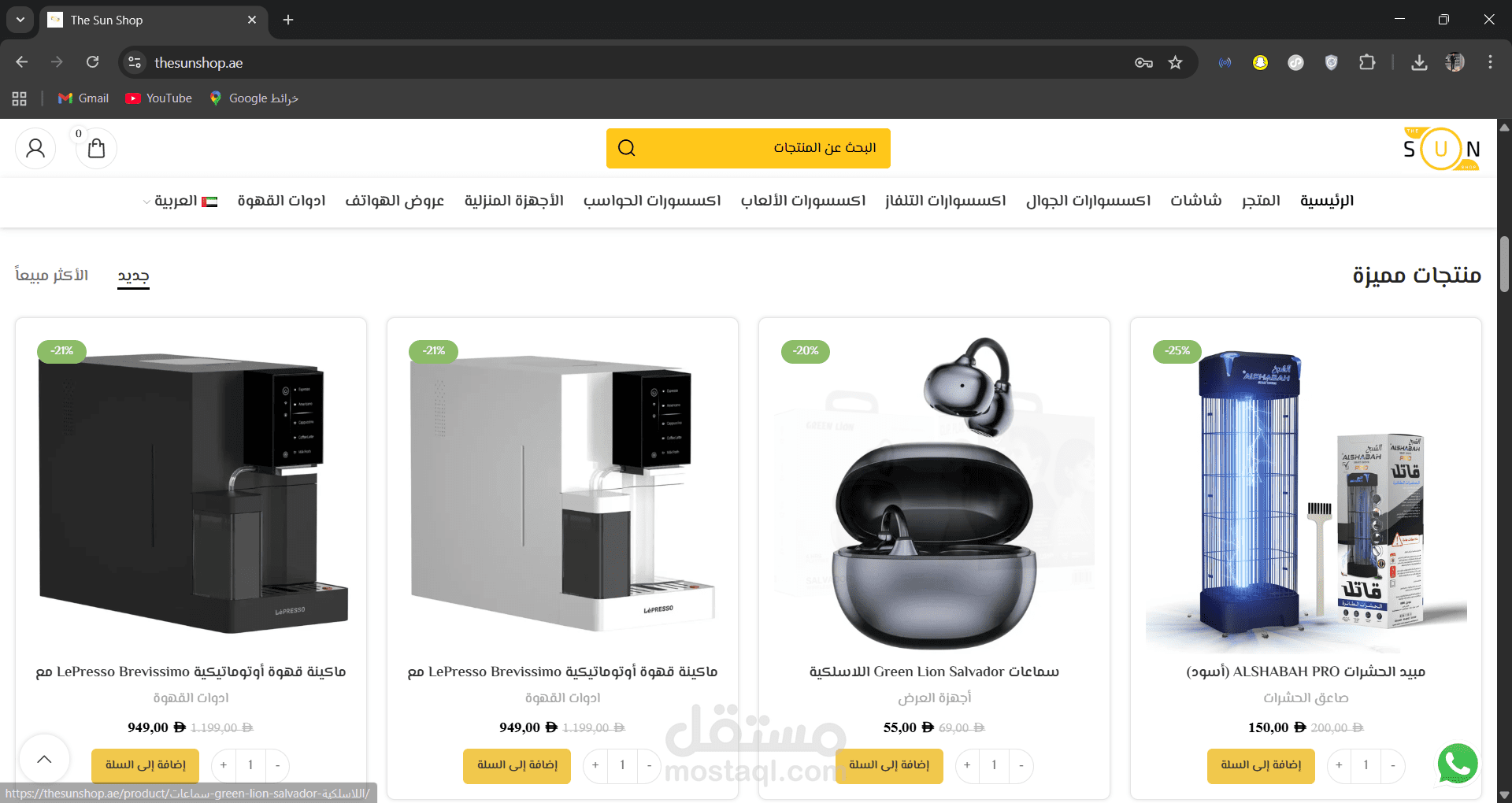This screenshot has width=1512, height=803.
Task: Open the shopping bag cart icon
Action: point(96,148)
